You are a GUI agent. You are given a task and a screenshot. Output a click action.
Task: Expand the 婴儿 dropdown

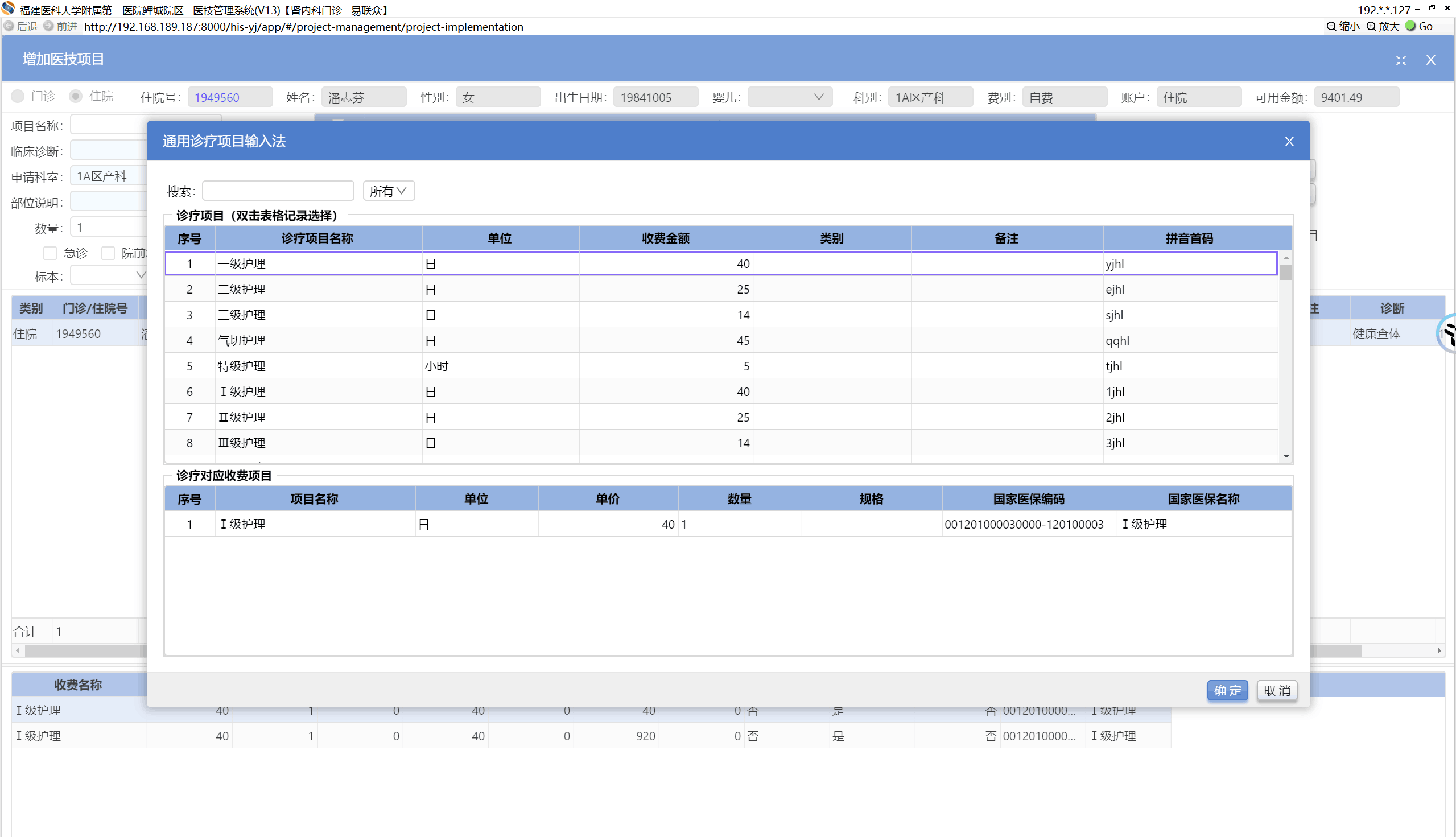[x=789, y=97]
